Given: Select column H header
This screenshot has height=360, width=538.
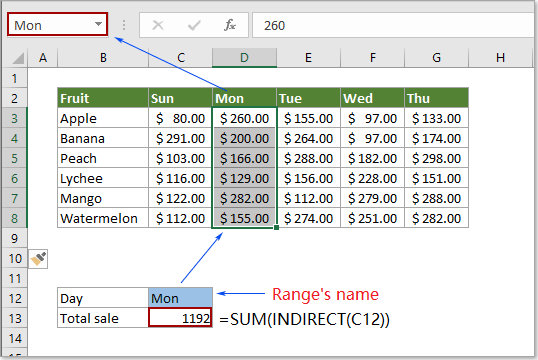Looking at the screenshot, I should coord(500,58).
